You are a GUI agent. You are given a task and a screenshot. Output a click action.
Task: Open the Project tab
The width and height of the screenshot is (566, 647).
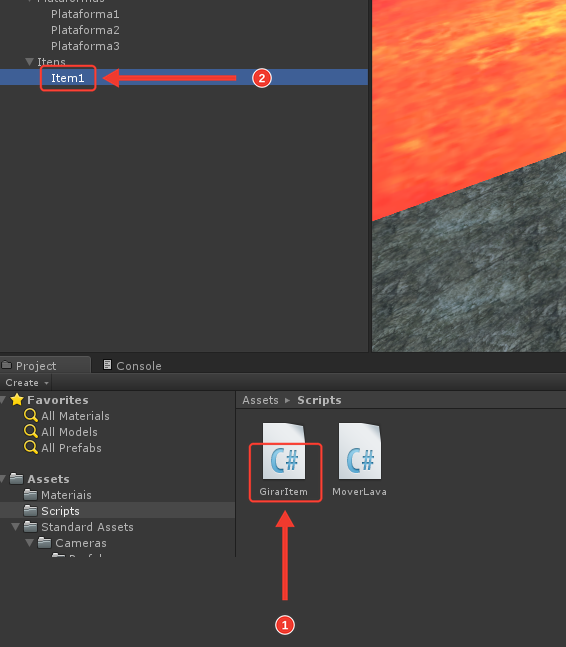coord(45,366)
